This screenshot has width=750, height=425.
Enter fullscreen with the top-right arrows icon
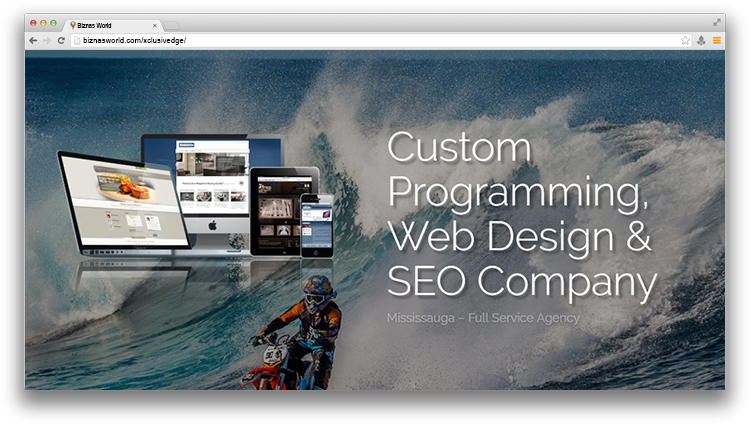(x=717, y=22)
